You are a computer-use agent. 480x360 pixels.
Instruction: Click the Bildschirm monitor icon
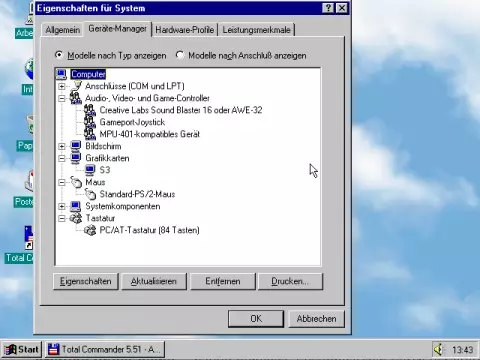coord(76,146)
